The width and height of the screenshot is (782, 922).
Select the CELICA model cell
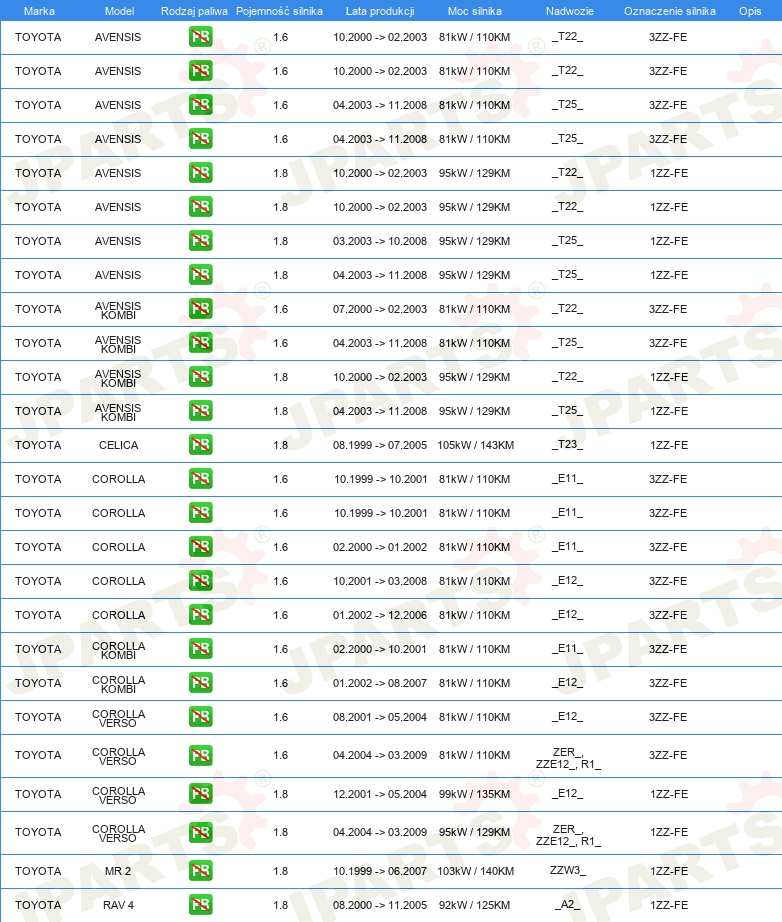[118, 445]
